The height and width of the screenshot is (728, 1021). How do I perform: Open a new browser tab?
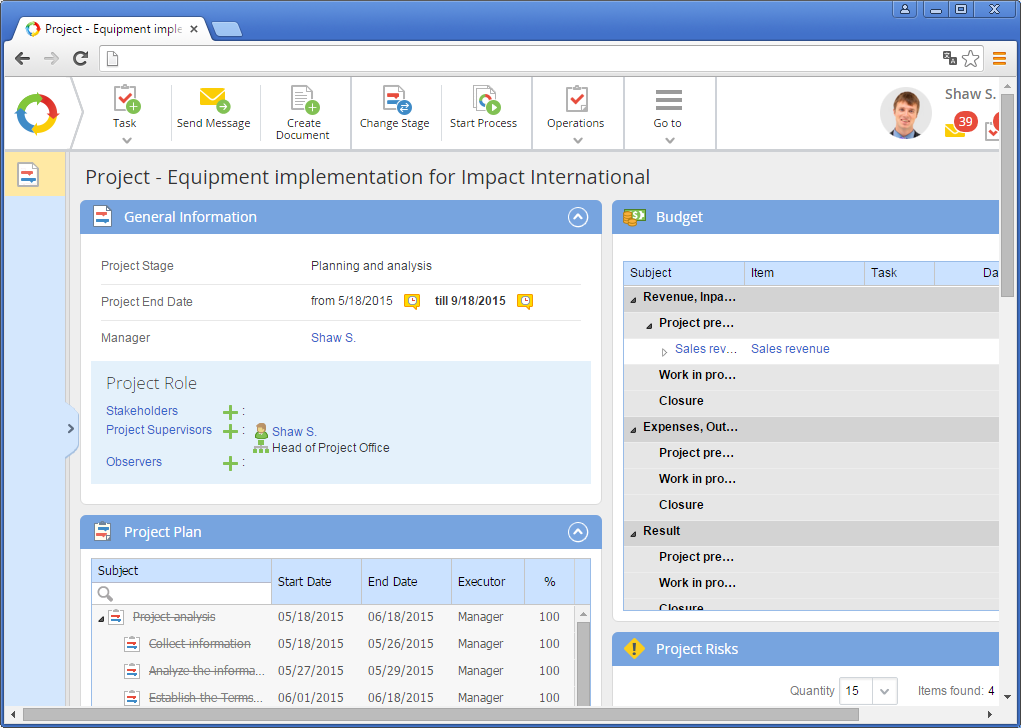pyautogui.click(x=227, y=29)
